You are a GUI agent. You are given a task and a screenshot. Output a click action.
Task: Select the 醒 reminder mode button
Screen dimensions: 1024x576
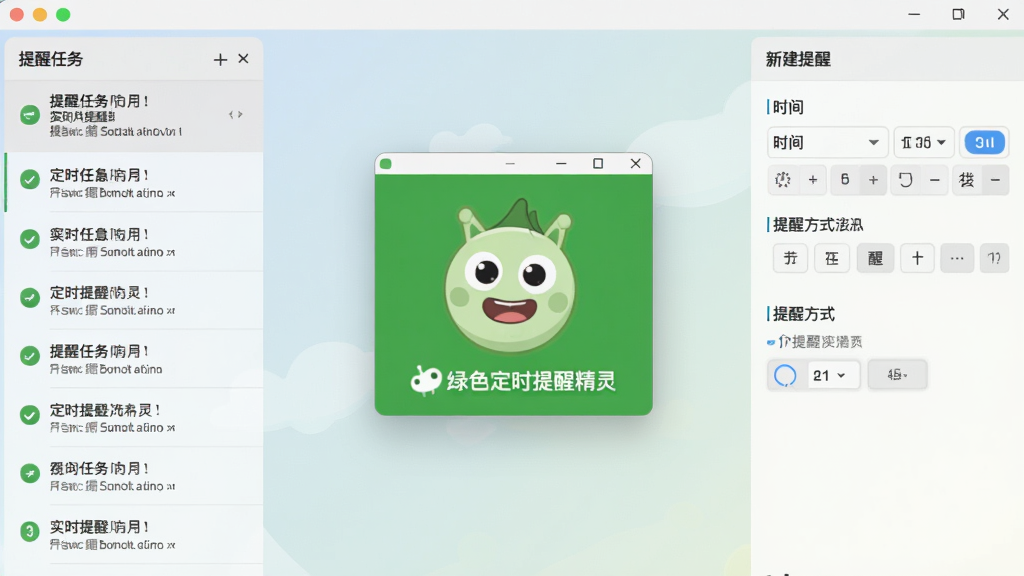click(875, 258)
